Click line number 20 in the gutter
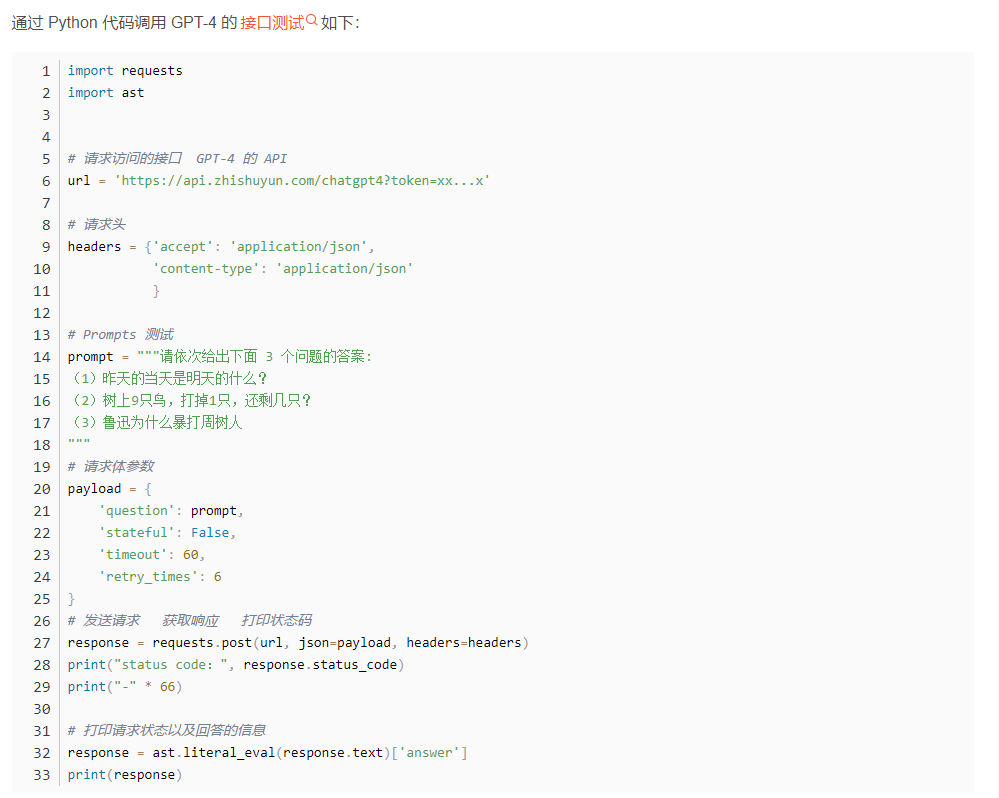Image resolution: width=999 pixels, height=798 pixels. tap(41, 489)
